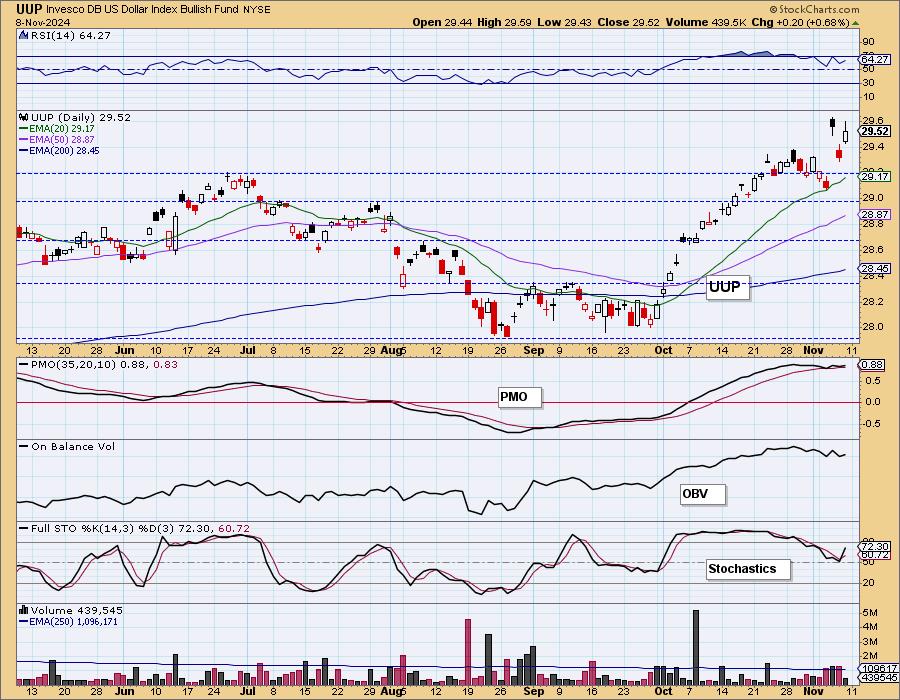Click the 439545 volume tag on the right axis
This screenshot has height=700, width=900.
876,678
